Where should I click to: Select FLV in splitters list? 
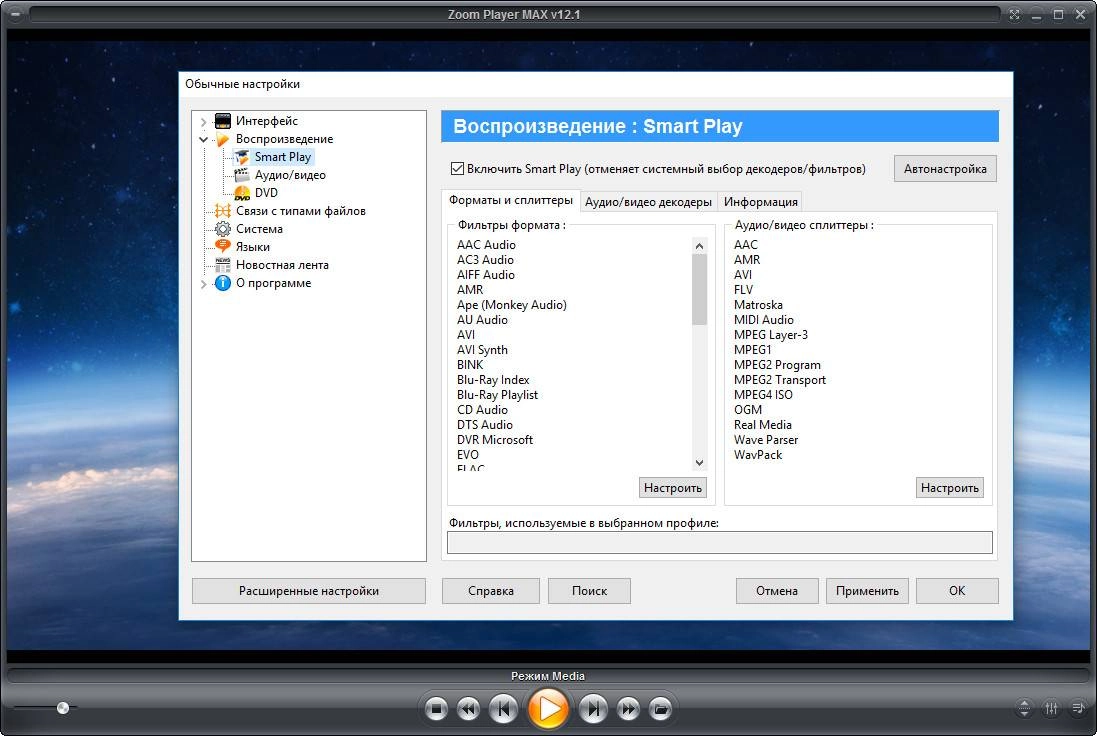pyautogui.click(x=743, y=290)
